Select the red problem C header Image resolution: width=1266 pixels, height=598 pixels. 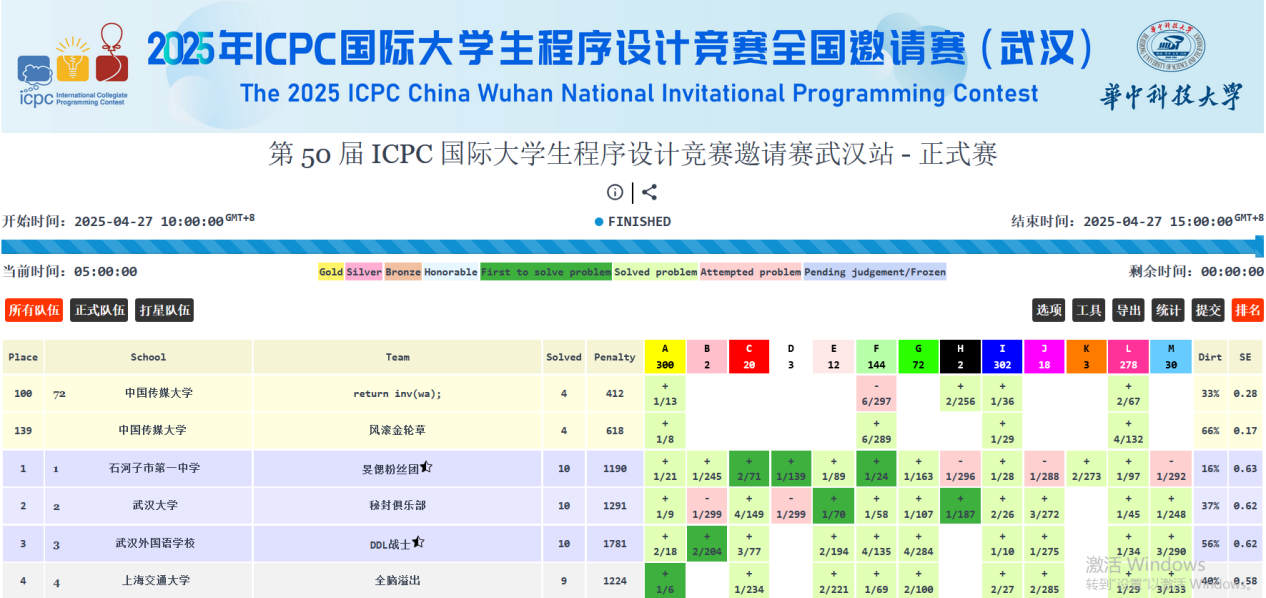[748, 357]
